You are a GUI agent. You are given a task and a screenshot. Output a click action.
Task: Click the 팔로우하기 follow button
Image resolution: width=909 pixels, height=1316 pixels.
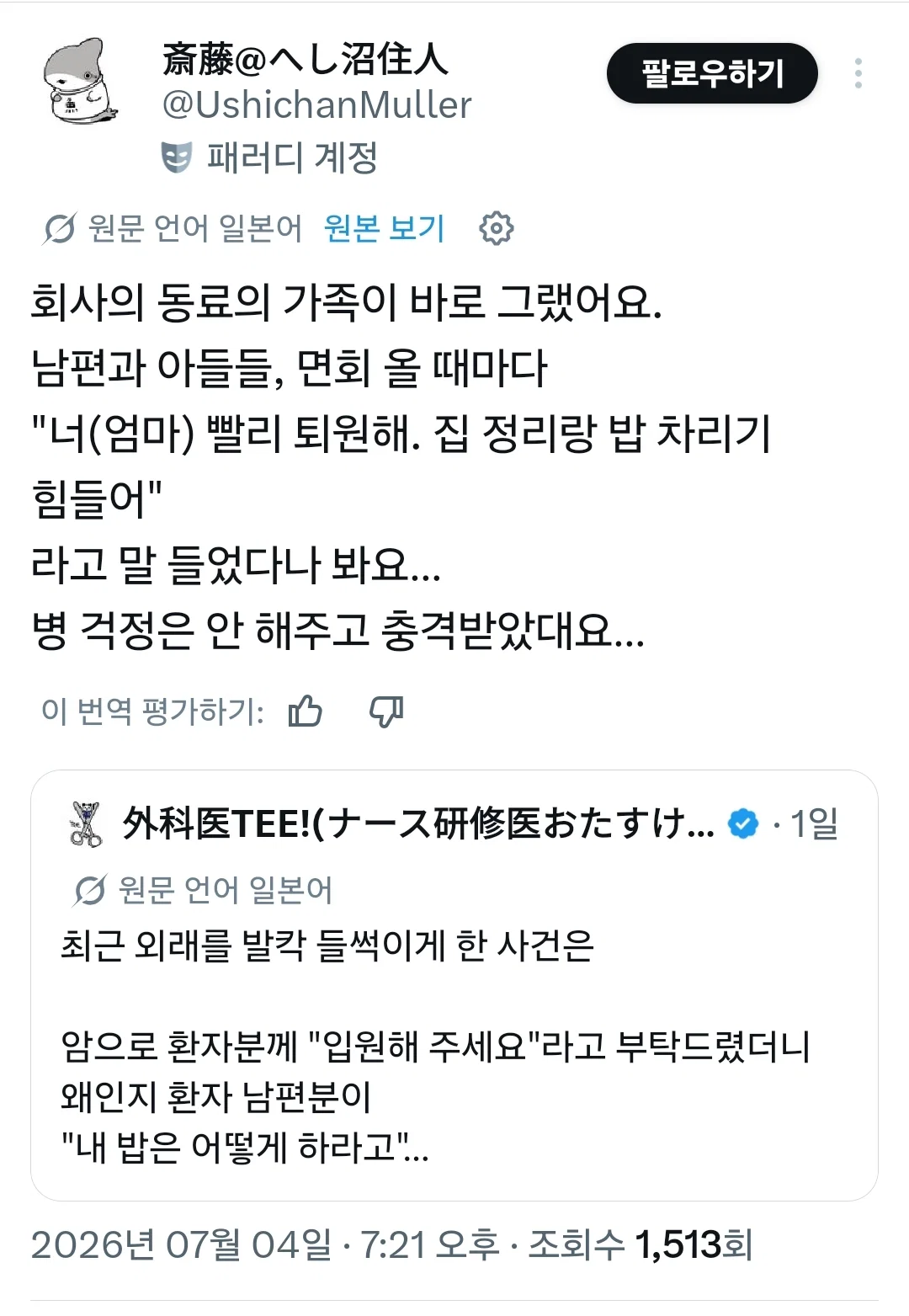click(x=712, y=74)
